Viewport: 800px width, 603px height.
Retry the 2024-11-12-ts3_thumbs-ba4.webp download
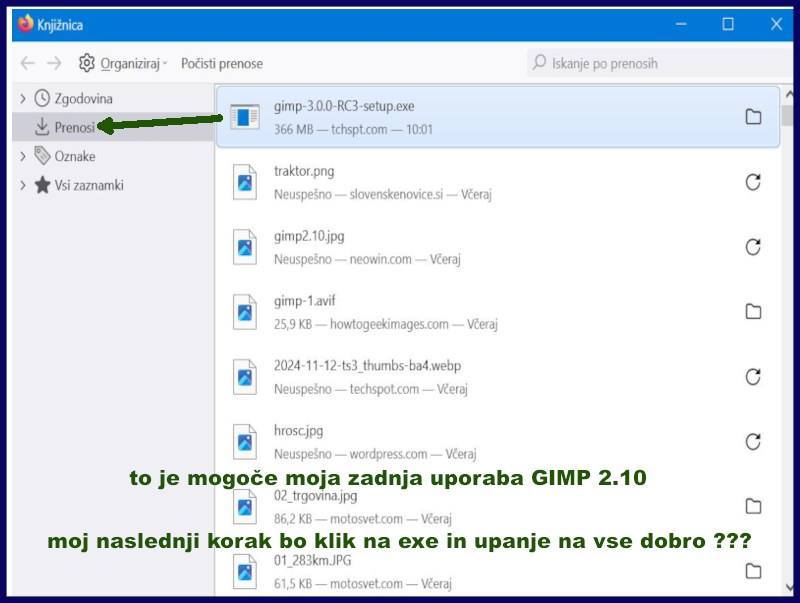753,376
